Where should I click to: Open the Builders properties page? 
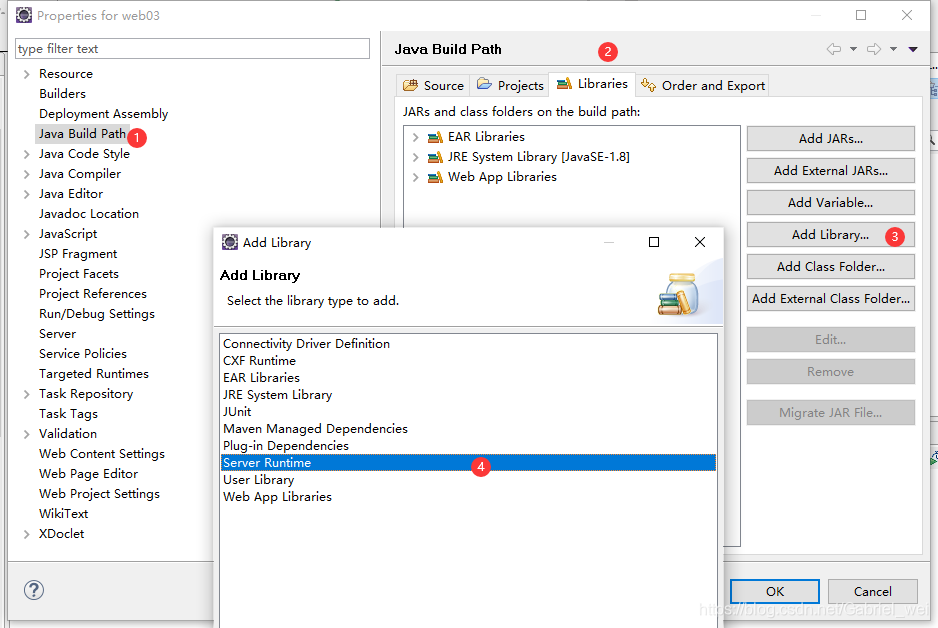click(x=62, y=94)
